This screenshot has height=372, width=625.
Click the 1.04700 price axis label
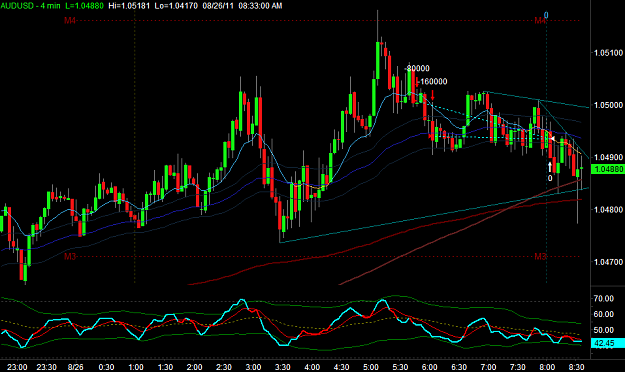pyautogui.click(x=608, y=262)
